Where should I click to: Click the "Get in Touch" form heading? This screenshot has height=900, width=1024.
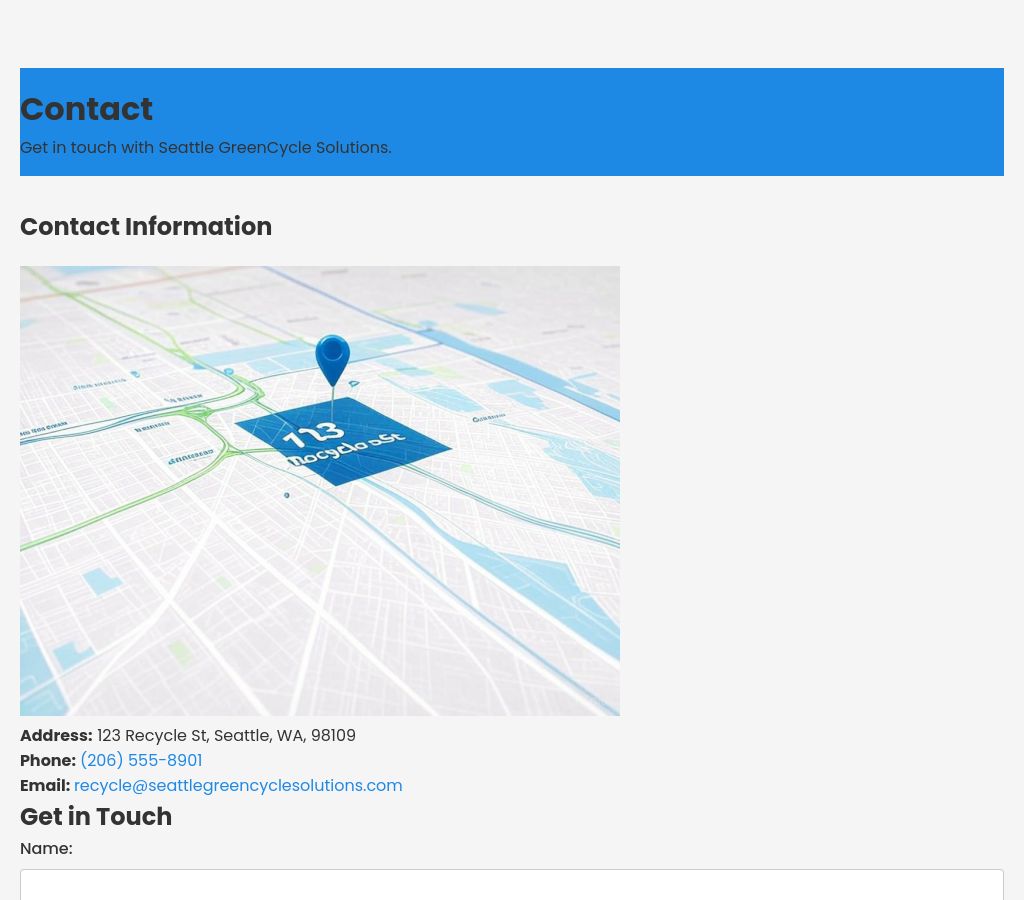pyautogui.click(x=96, y=817)
